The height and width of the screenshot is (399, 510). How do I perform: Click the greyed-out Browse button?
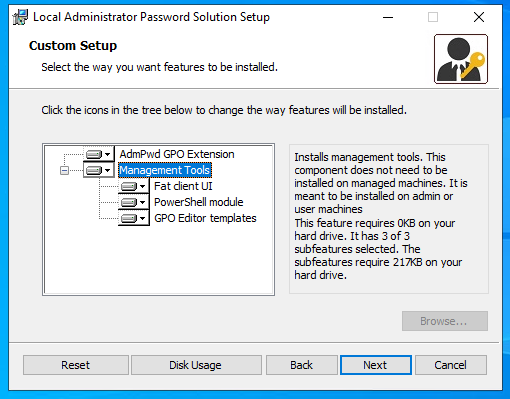(445, 321)
